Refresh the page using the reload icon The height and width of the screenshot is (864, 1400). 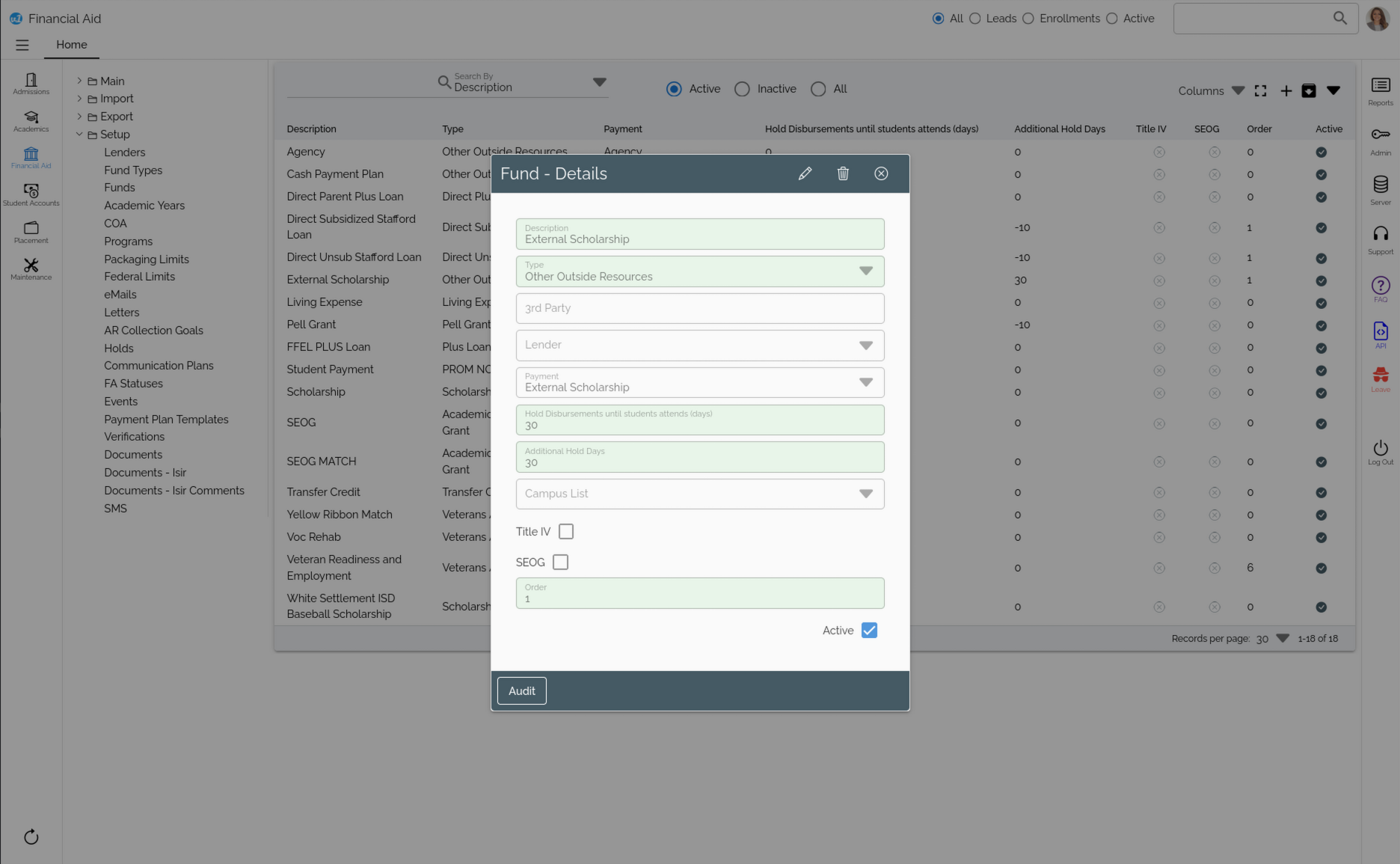click(31, 837)
